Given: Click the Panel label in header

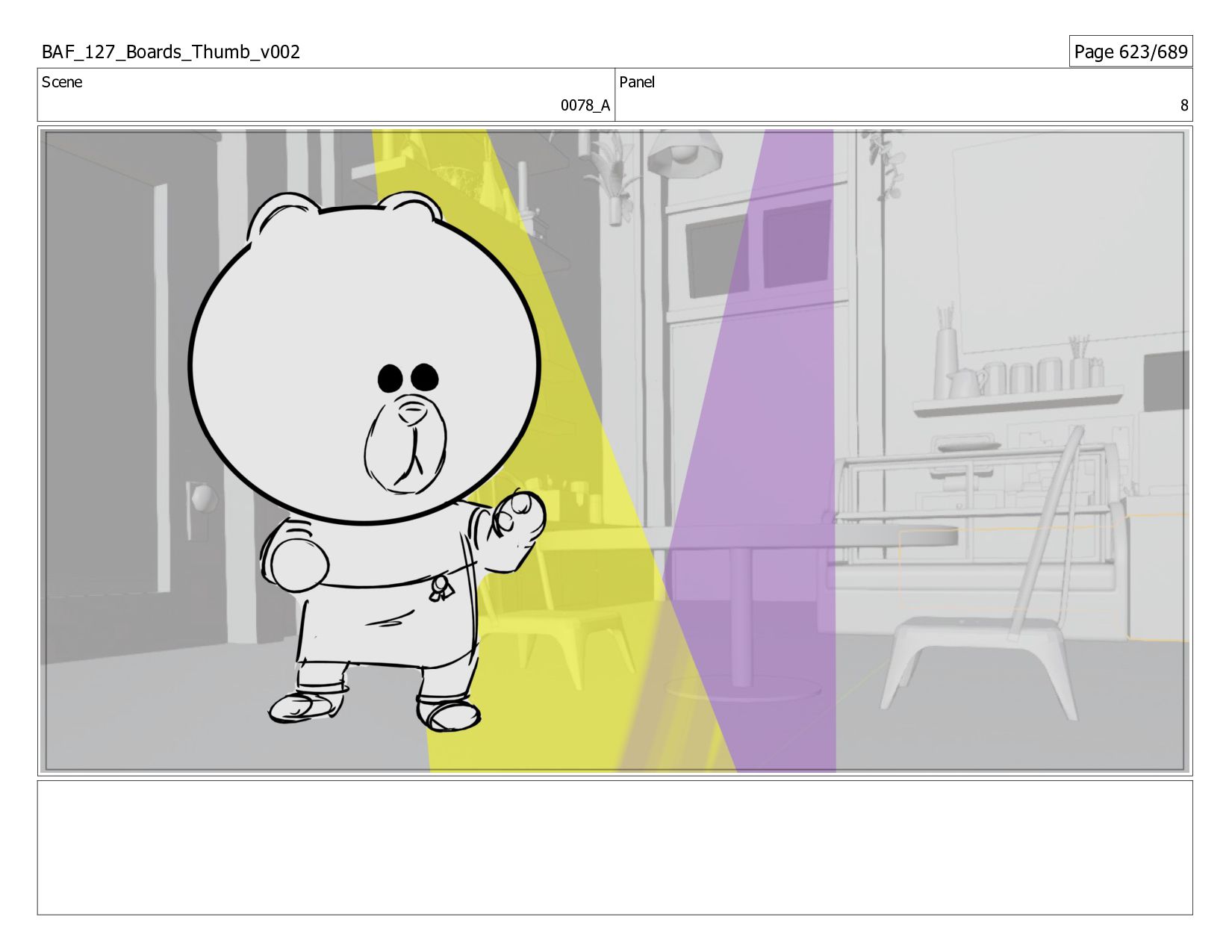Looking at the screenshot, I should (x=637, y=82).
